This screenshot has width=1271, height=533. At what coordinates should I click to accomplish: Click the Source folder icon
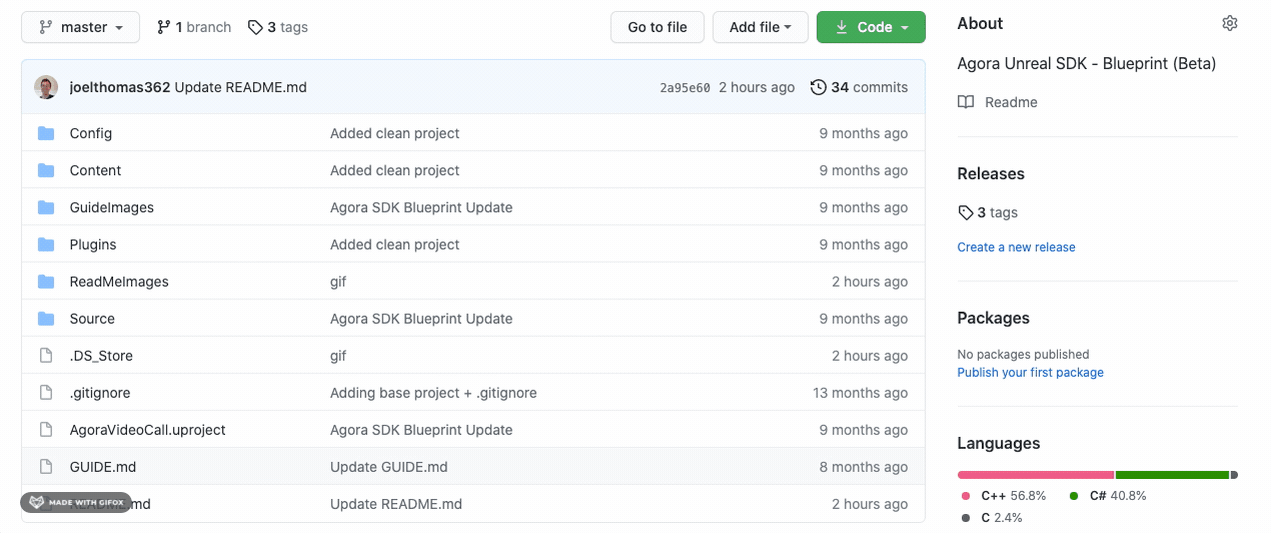pyautogui.click(x=46, y=318)
